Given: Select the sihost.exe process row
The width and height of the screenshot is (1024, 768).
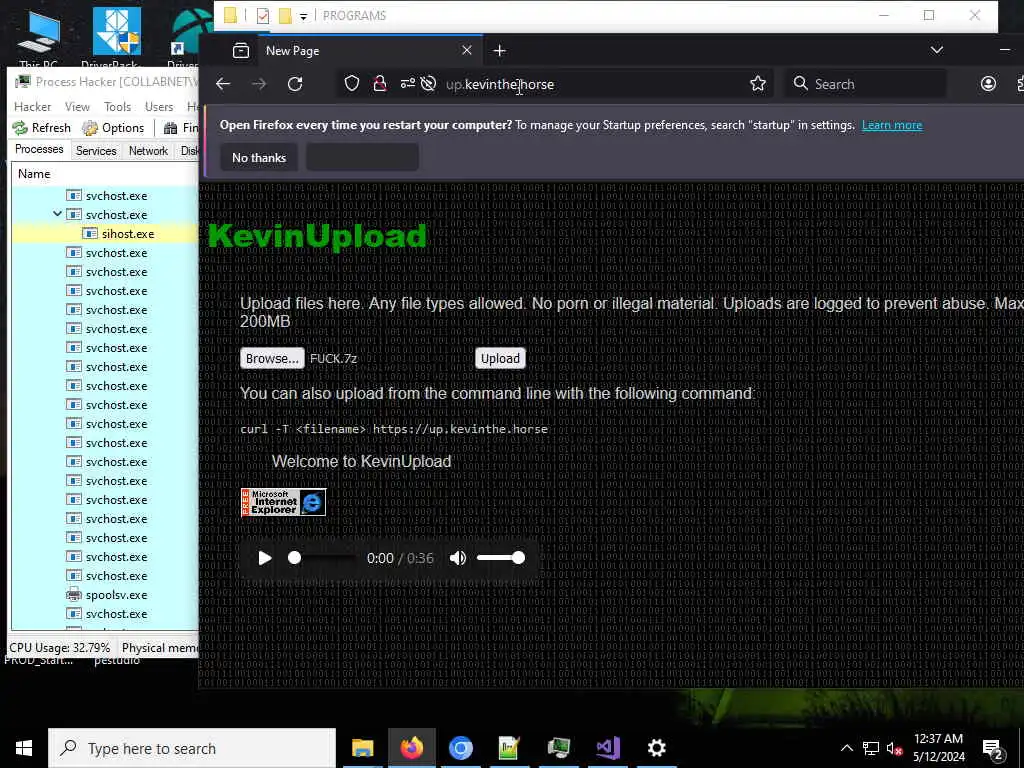Looking at the screenshot, I should 104,234.
